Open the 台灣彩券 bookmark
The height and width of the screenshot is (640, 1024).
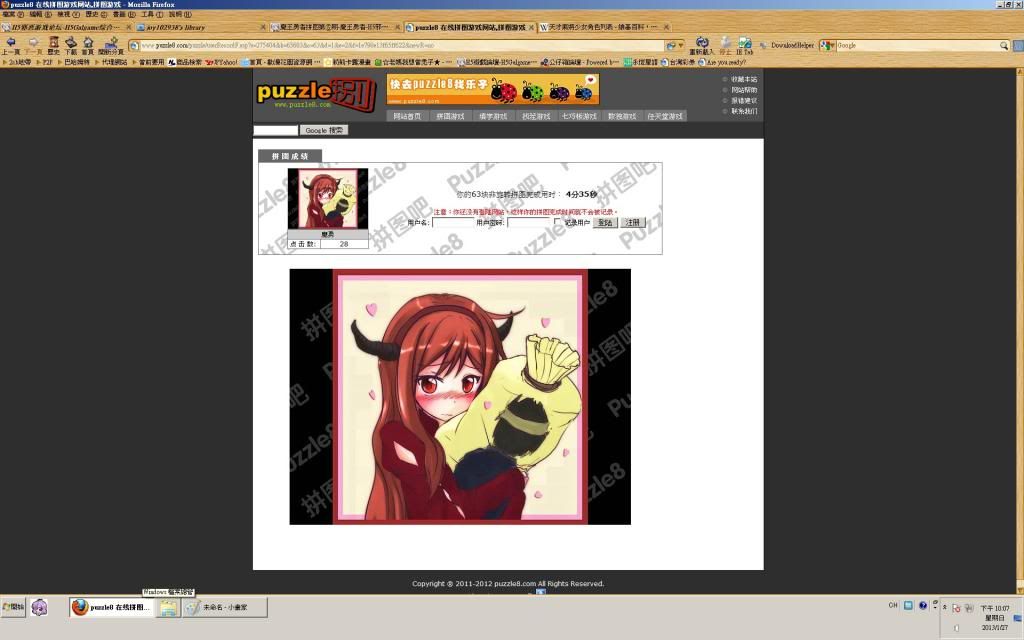(x=677, y=62)
